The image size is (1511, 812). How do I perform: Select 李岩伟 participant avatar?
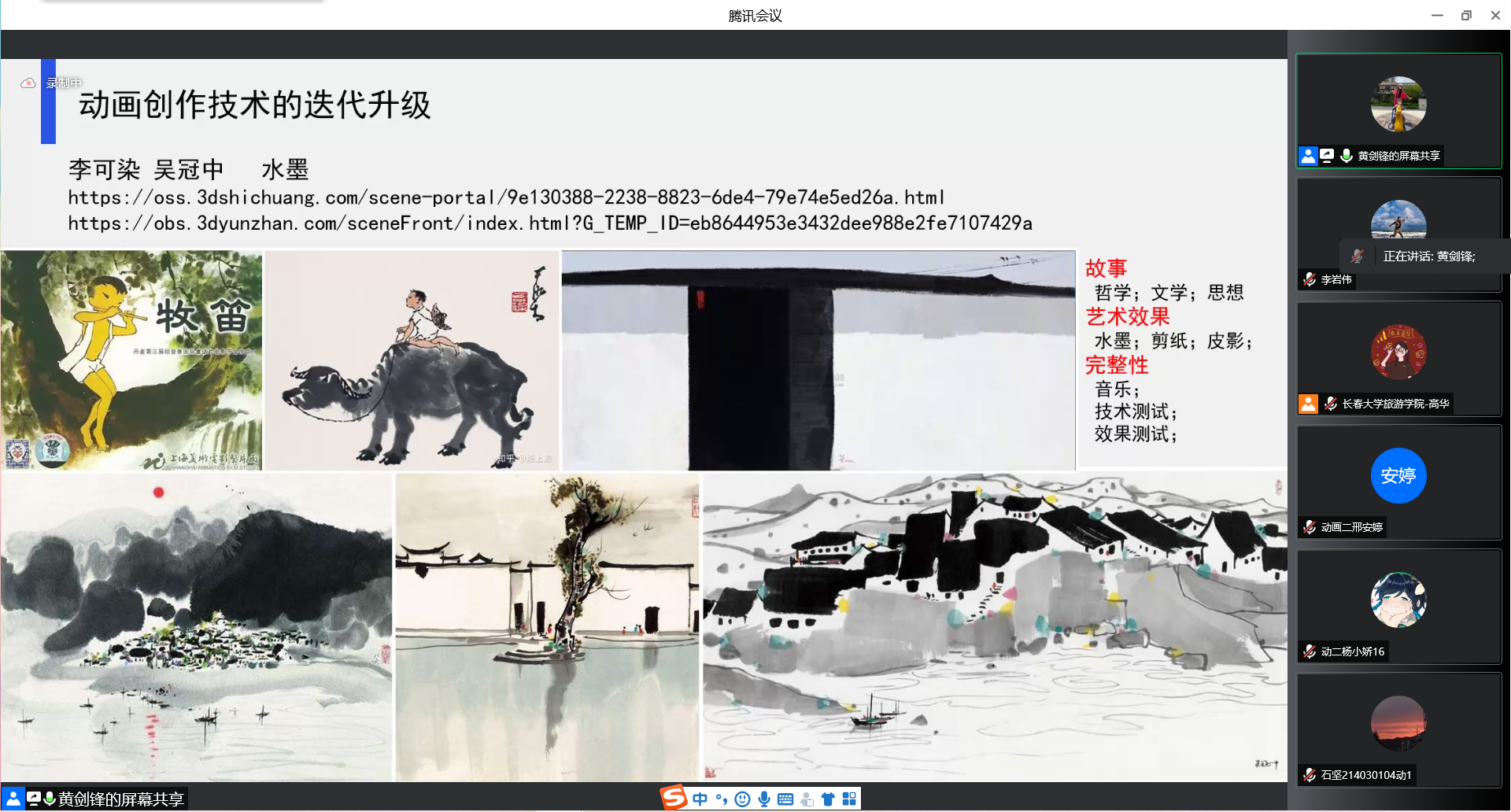click(x=1398, y=219)
